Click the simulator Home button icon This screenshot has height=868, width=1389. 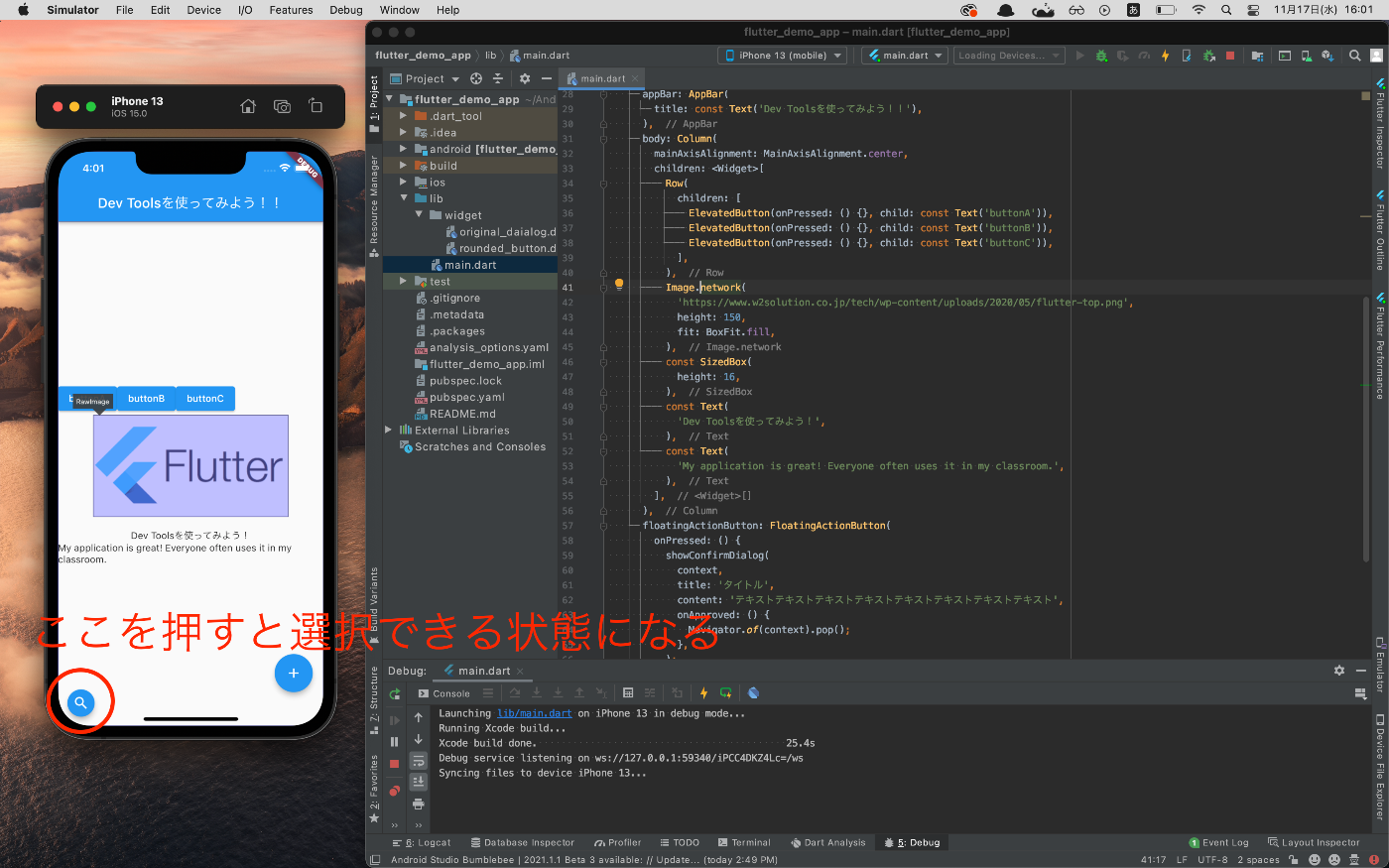(x=248, y=106)
